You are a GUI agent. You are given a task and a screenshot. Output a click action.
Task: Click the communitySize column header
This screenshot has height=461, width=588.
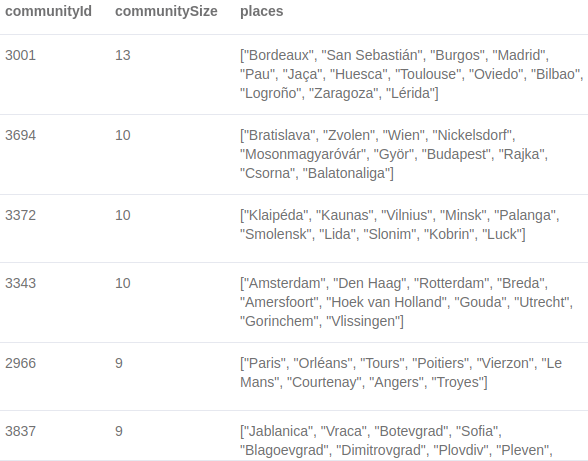coord(166,11)
